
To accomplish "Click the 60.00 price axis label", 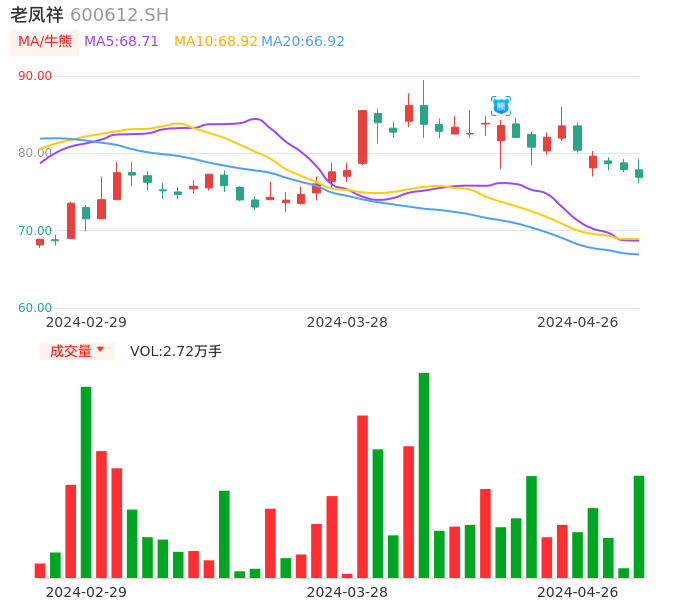I will (x=35, y=308).
